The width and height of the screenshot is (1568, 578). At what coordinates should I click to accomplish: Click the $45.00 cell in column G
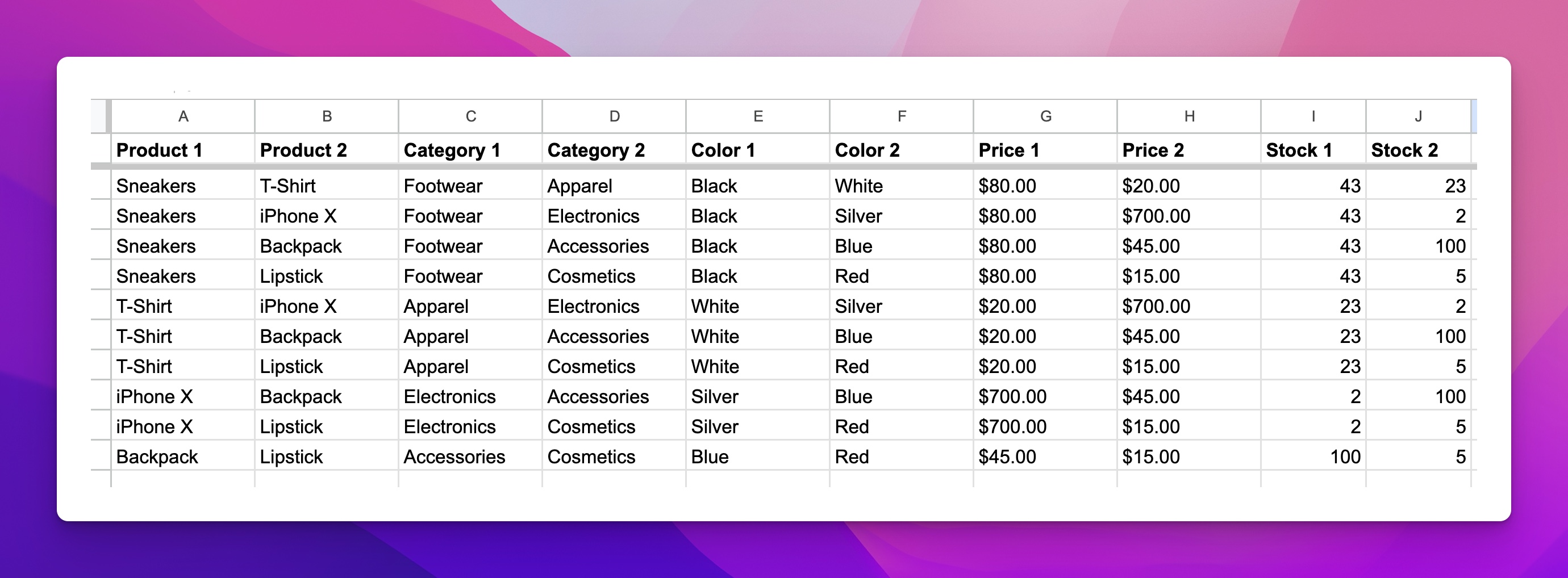point(1045,456)
